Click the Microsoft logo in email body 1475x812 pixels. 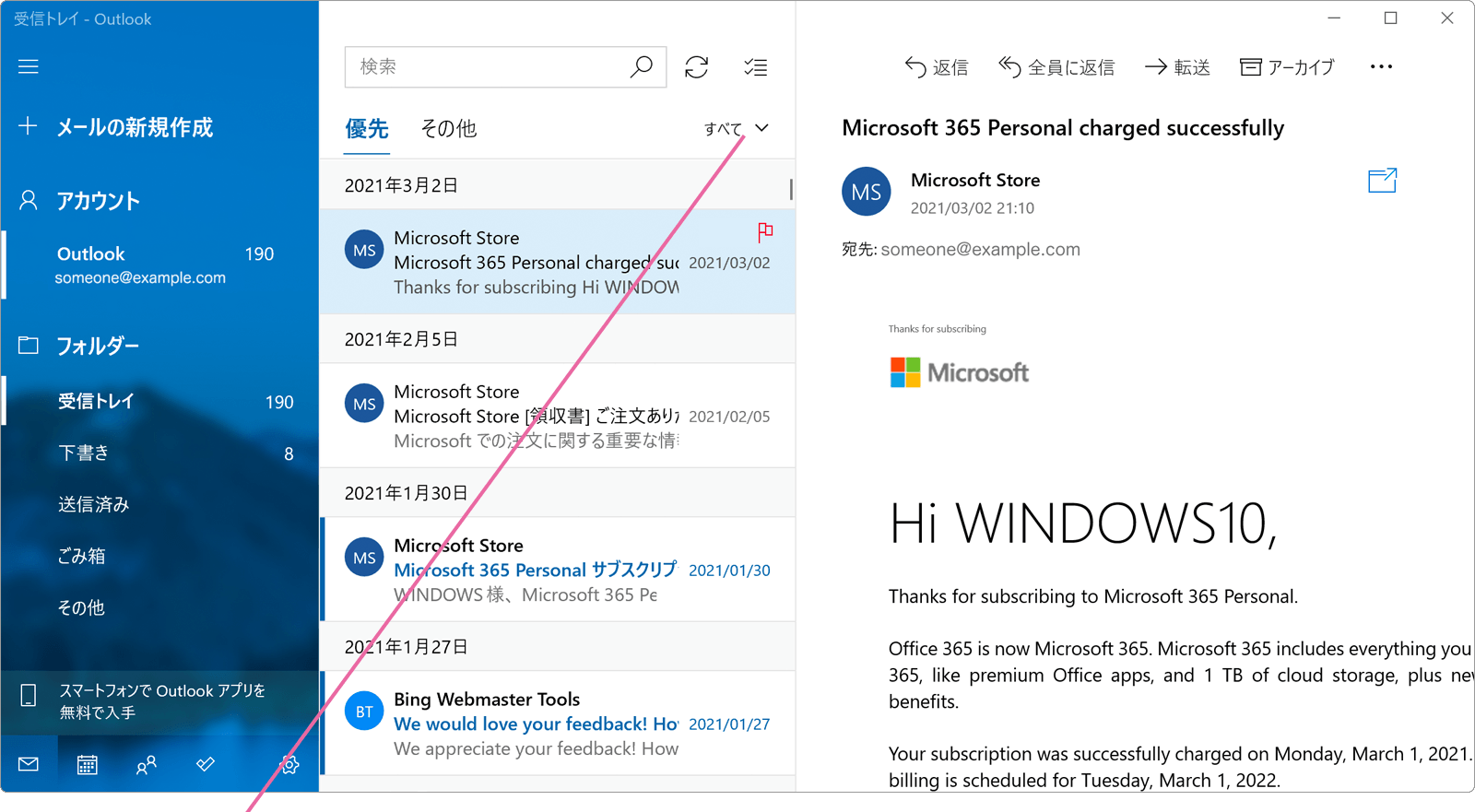coord(959,372)
